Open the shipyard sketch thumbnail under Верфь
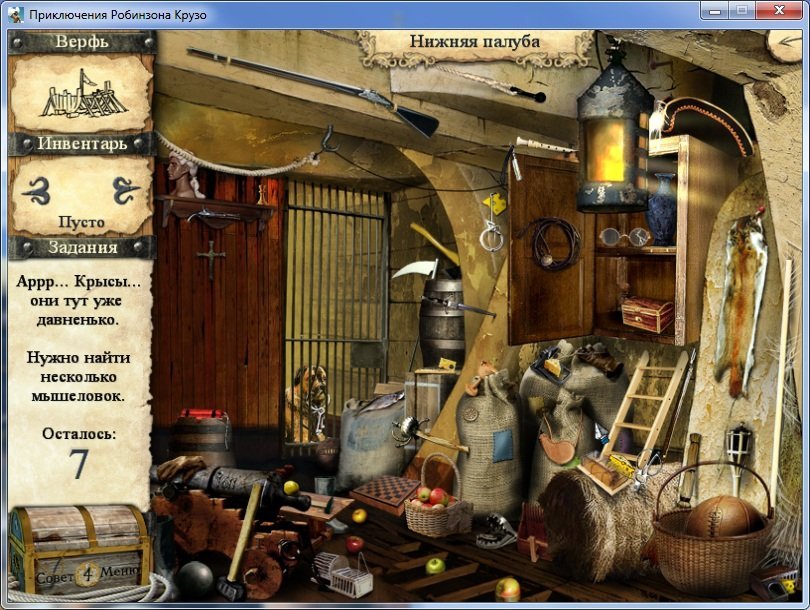Image resolution: width=810 pixels, height=610 pixels. [x=83, y=94]
